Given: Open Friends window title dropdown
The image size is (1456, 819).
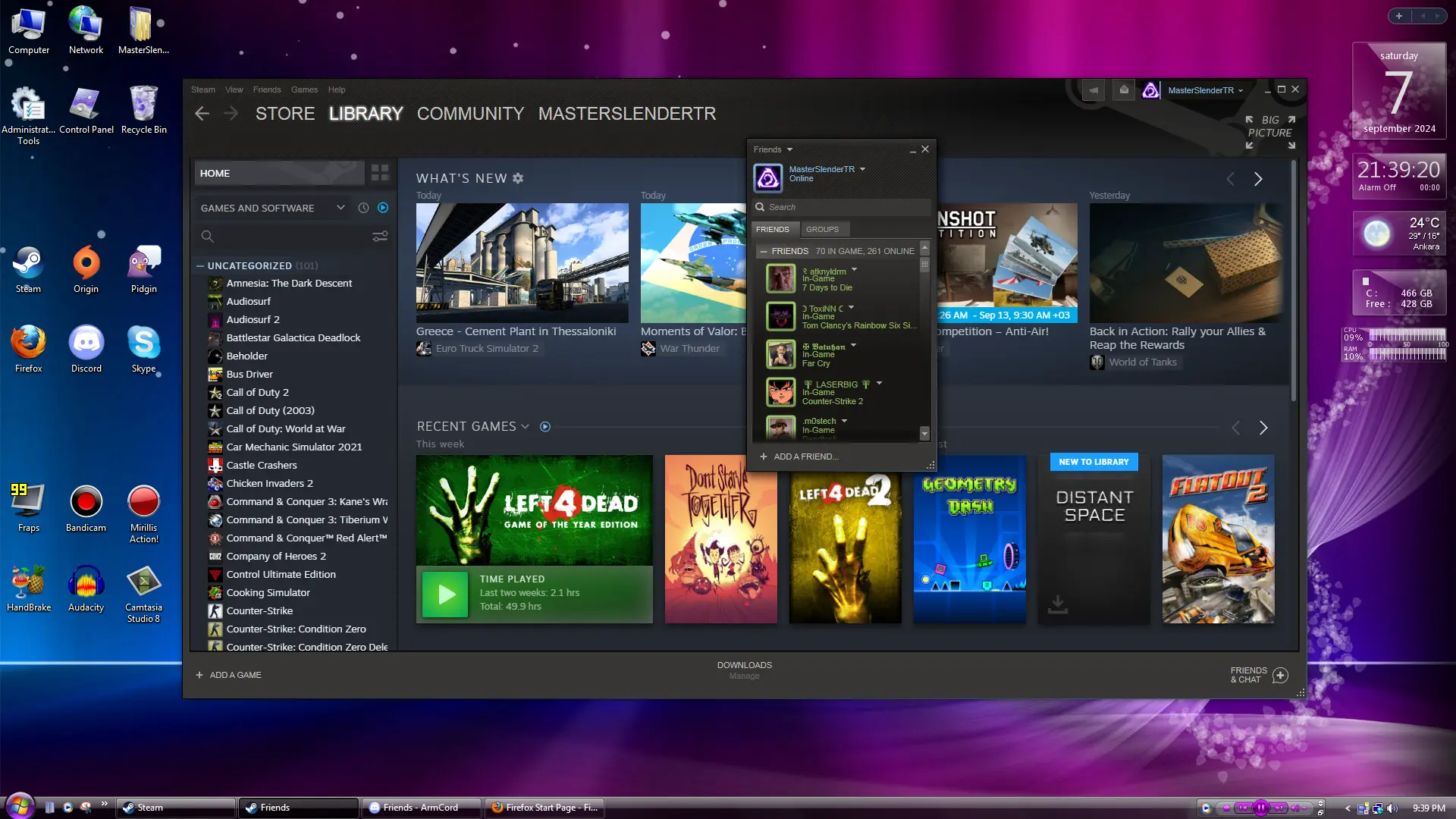Looking at the screenshot, I should (789, 149).
